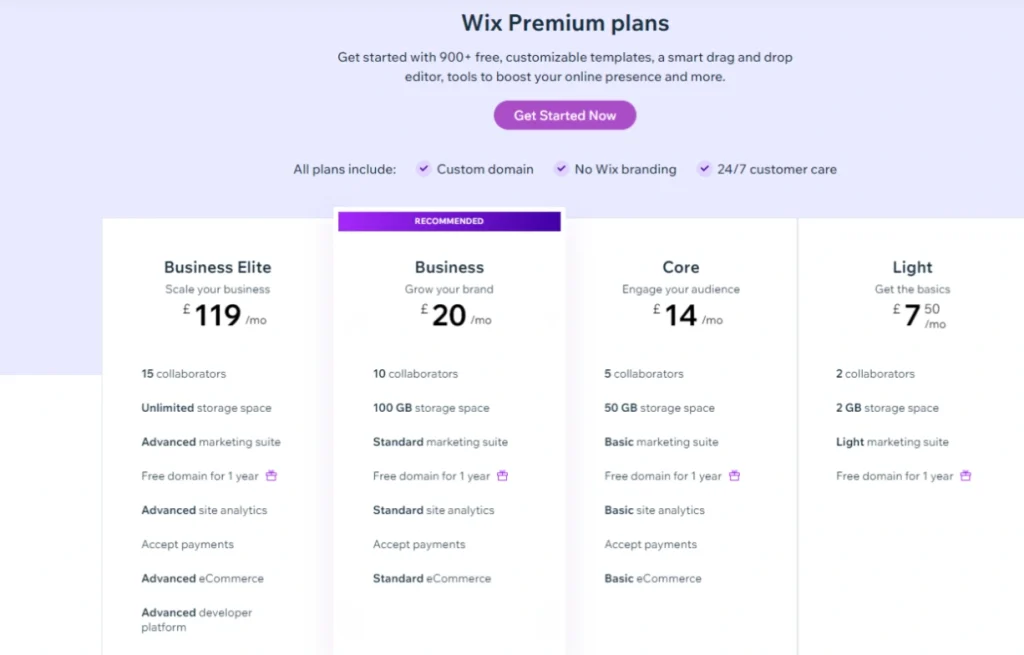
Task: Click the checkmark beside 24/7 customer care
Action: point(703,169)
